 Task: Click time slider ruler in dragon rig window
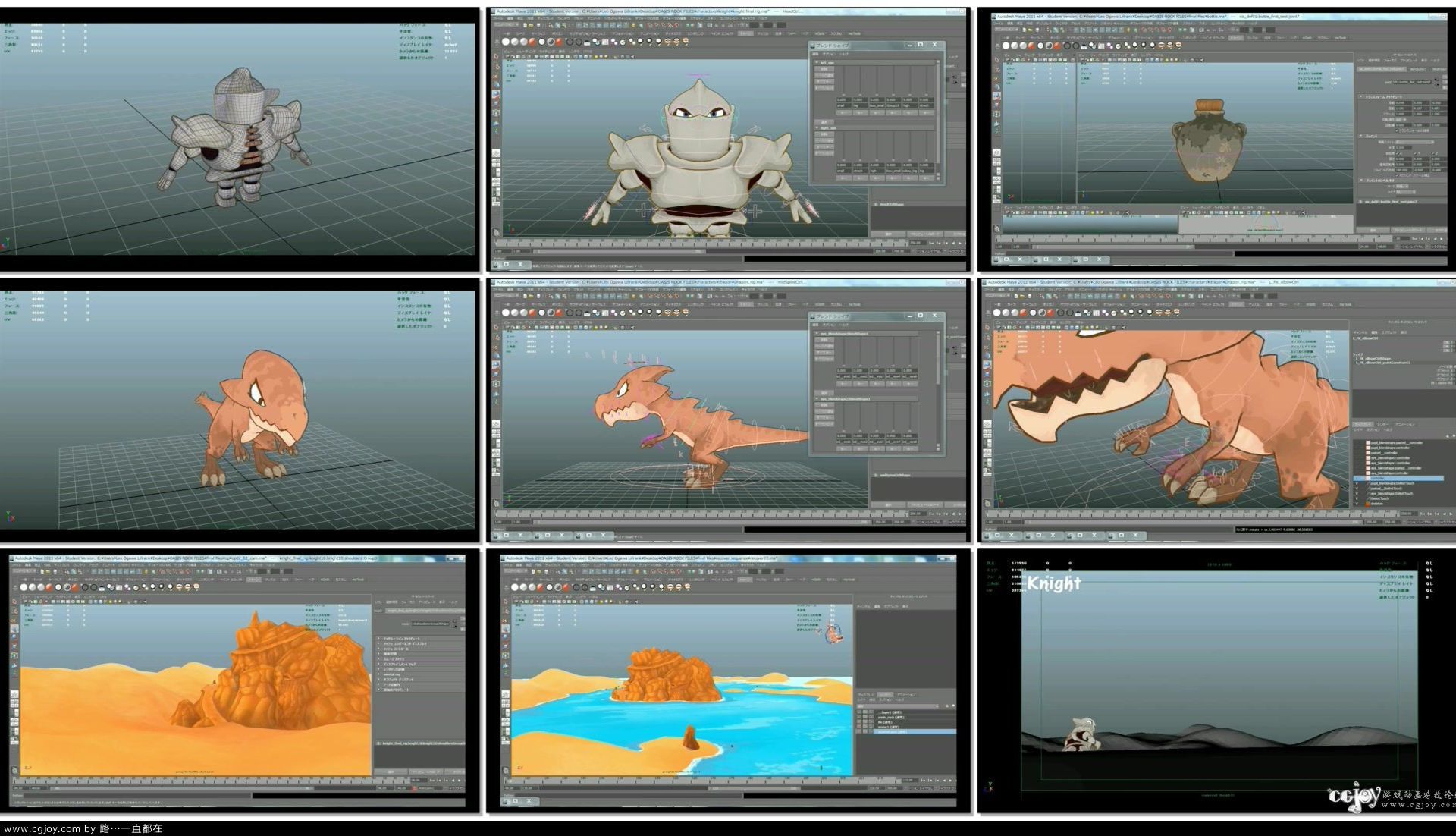701,514
